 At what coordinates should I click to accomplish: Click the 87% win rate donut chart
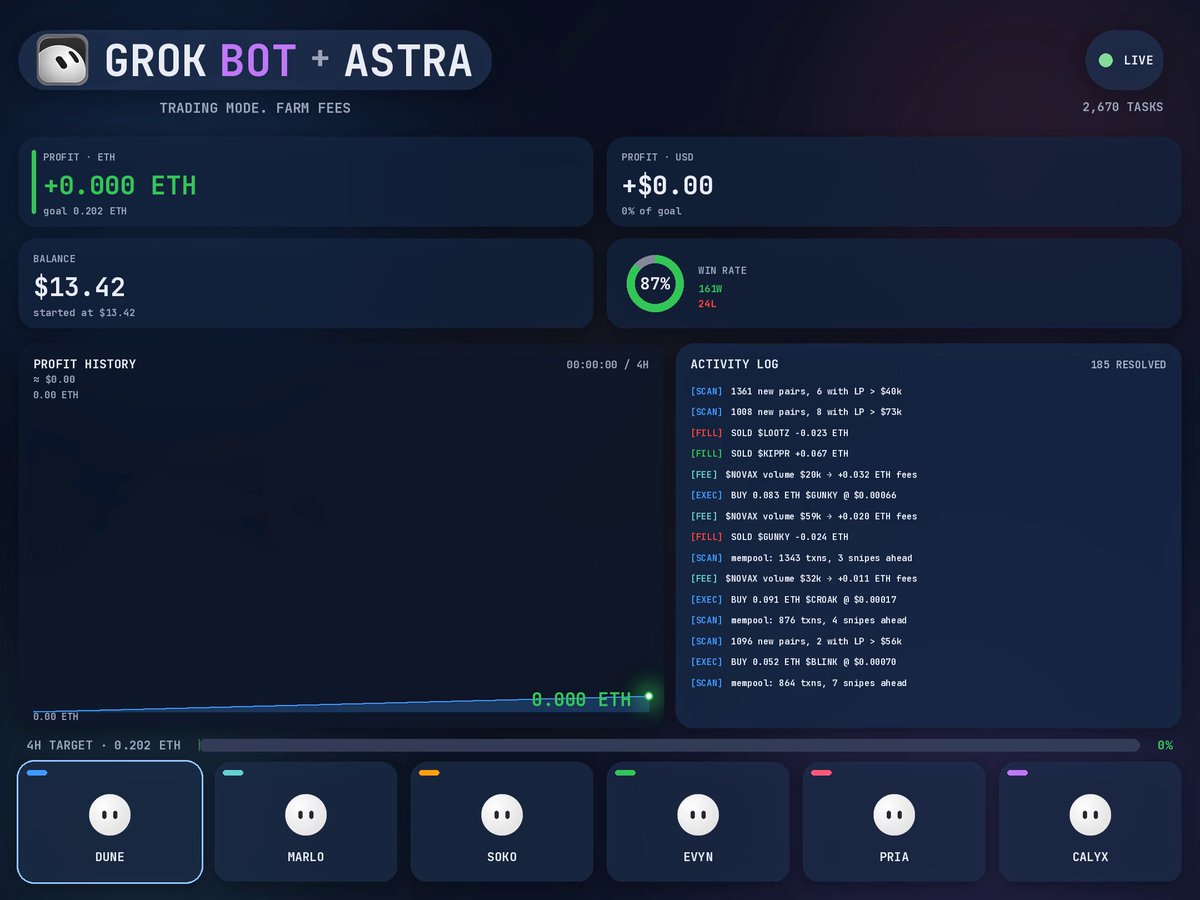pos(655,284)
